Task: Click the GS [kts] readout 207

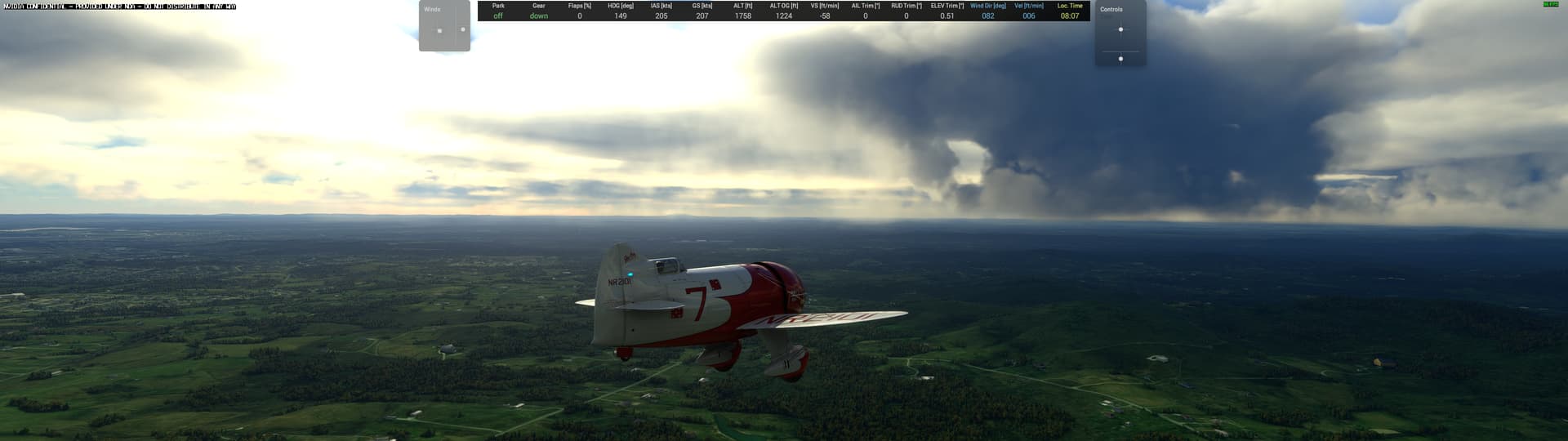Action: 702,16
